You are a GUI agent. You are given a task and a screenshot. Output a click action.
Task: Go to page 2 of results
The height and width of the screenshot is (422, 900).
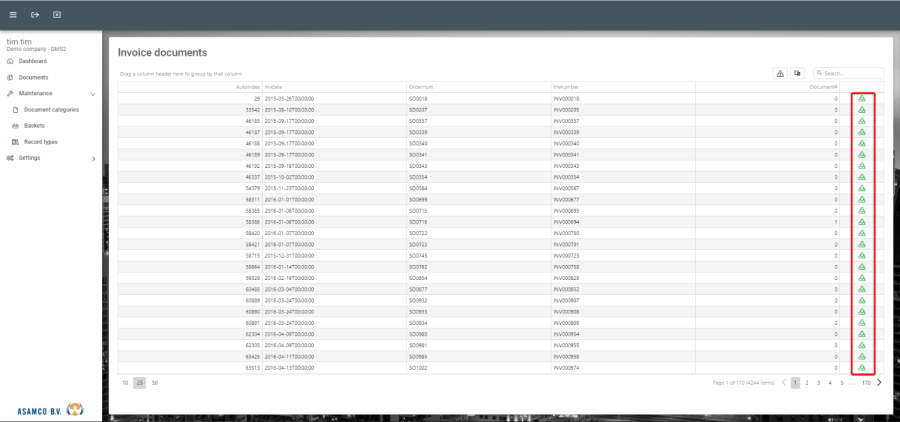[x=807, y=382]
